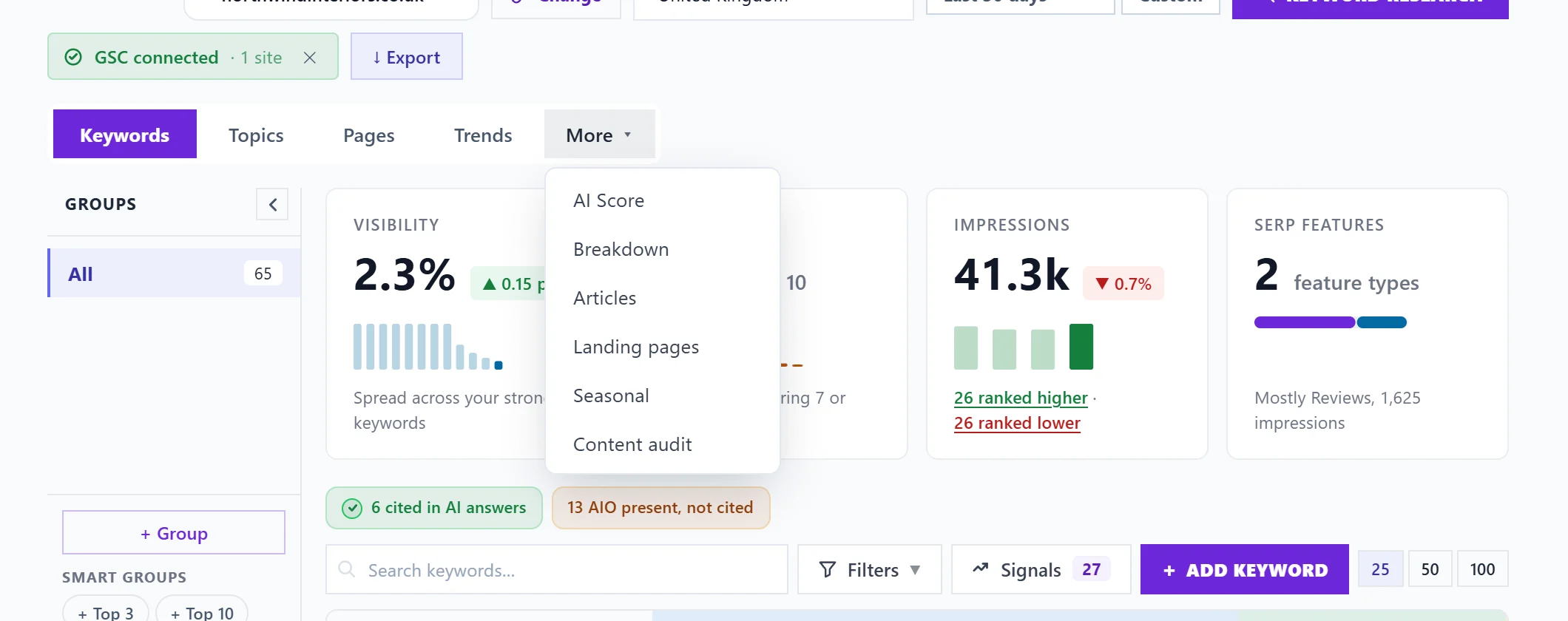Select the All keyword group
The image size is (1568, 621).
tap(174, 273)
